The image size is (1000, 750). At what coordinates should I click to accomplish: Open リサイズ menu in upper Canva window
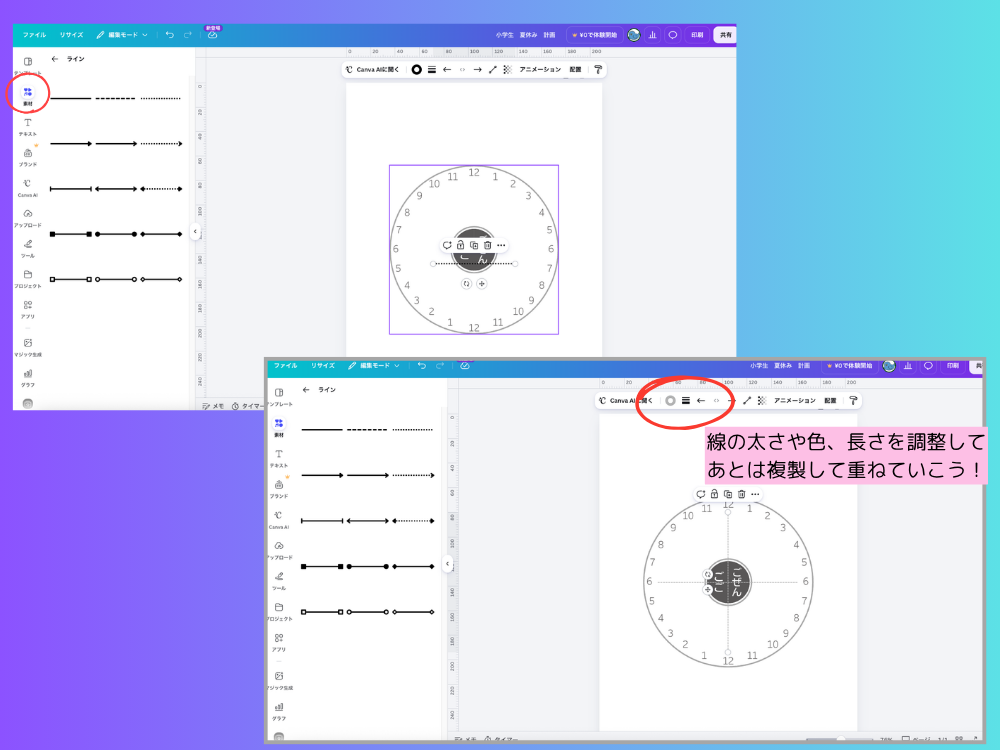tap(71, 35)
